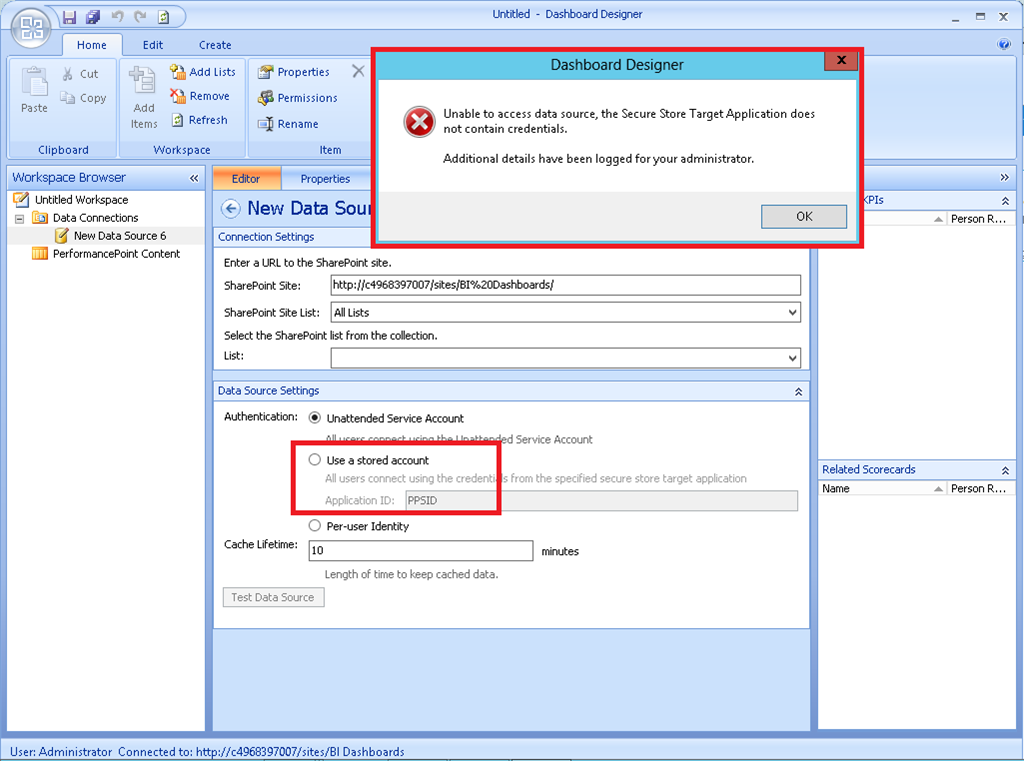
Task: Select PerformancePoint Content tree item
Action: pos(116,253)
